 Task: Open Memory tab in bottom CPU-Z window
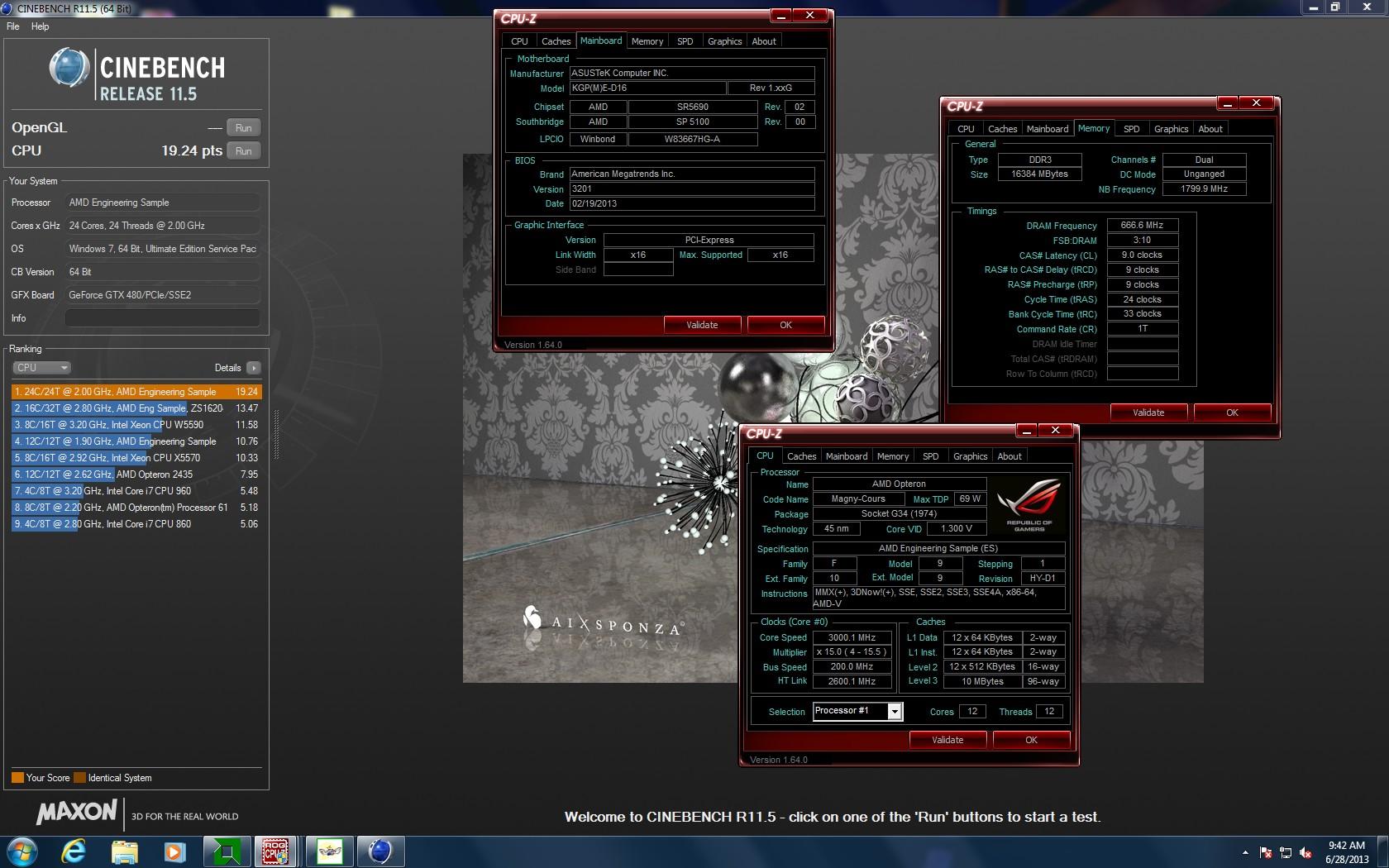893,456
